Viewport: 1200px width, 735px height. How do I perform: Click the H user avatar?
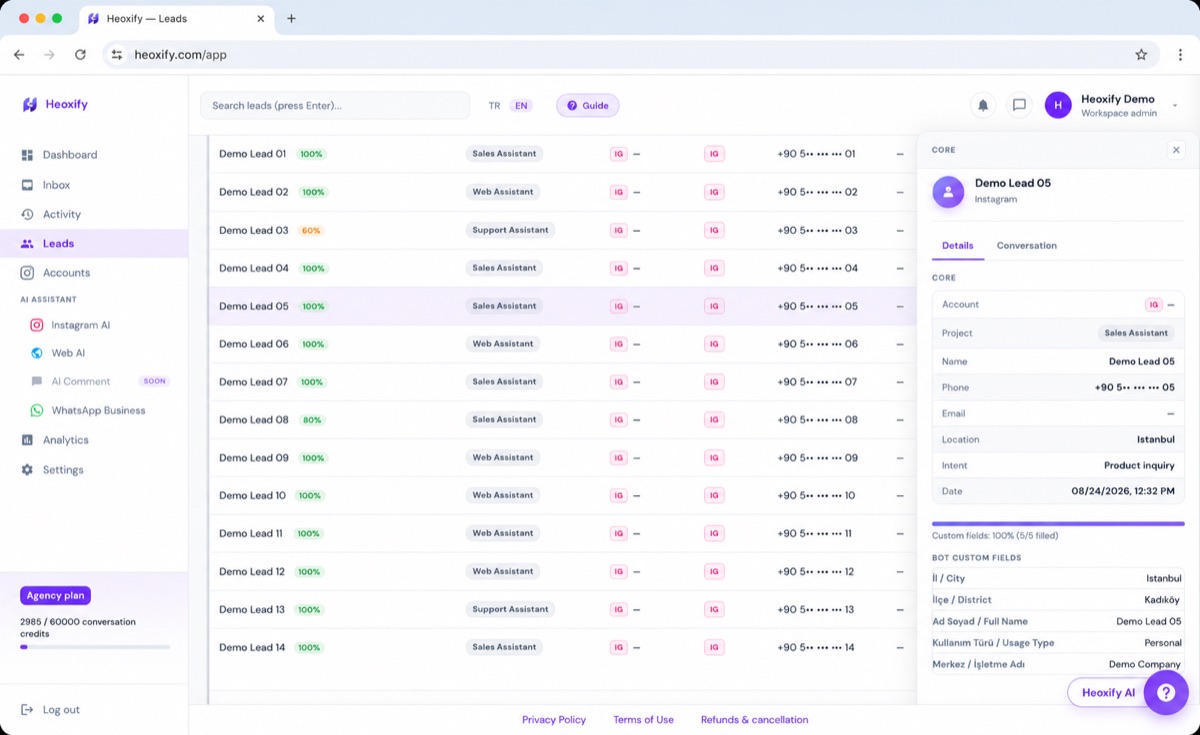1058,105
